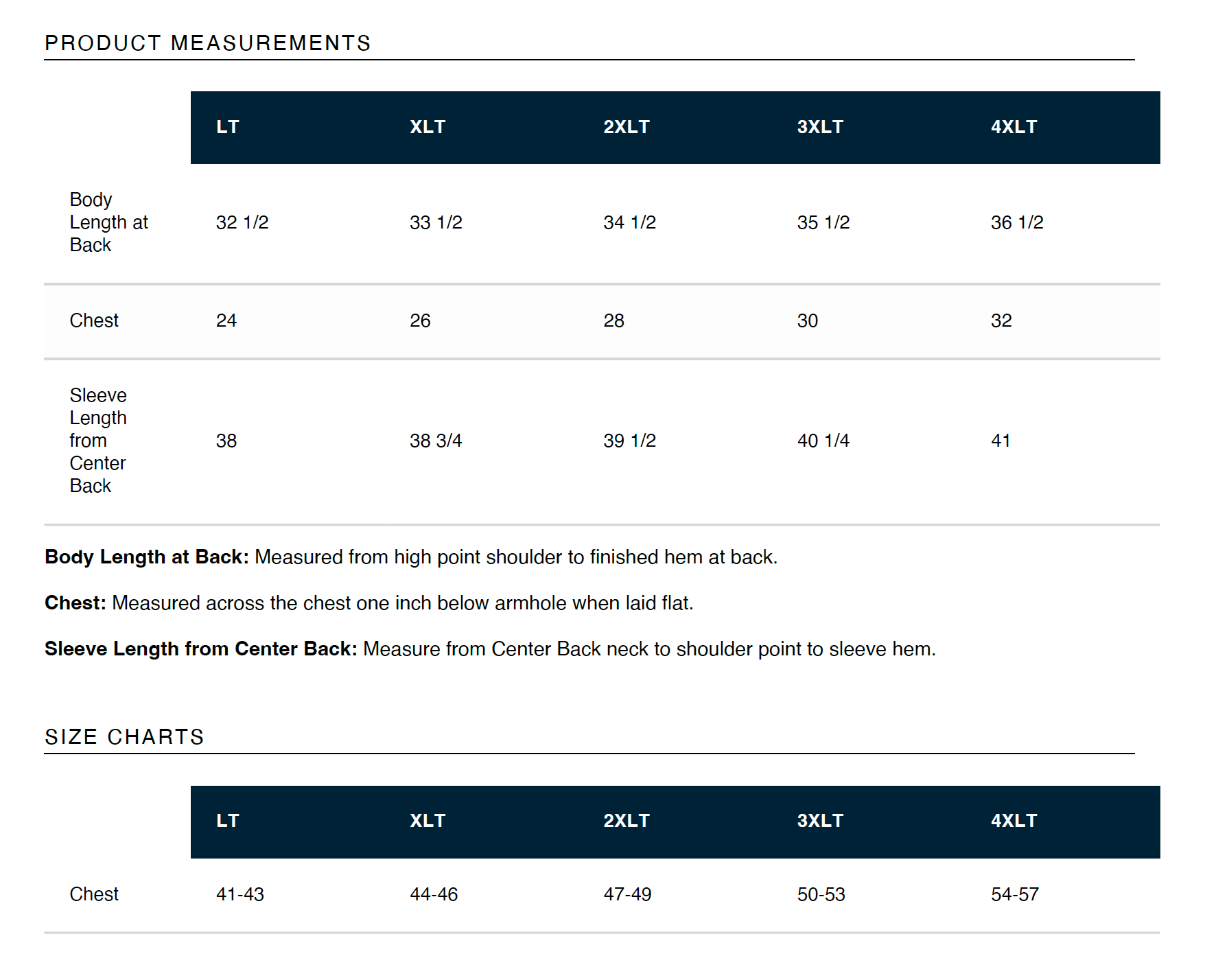The height and width of the screenshot is (980, 1205).
Task: Click the 41-43 chest size range
Action: (x=239, y=894)
